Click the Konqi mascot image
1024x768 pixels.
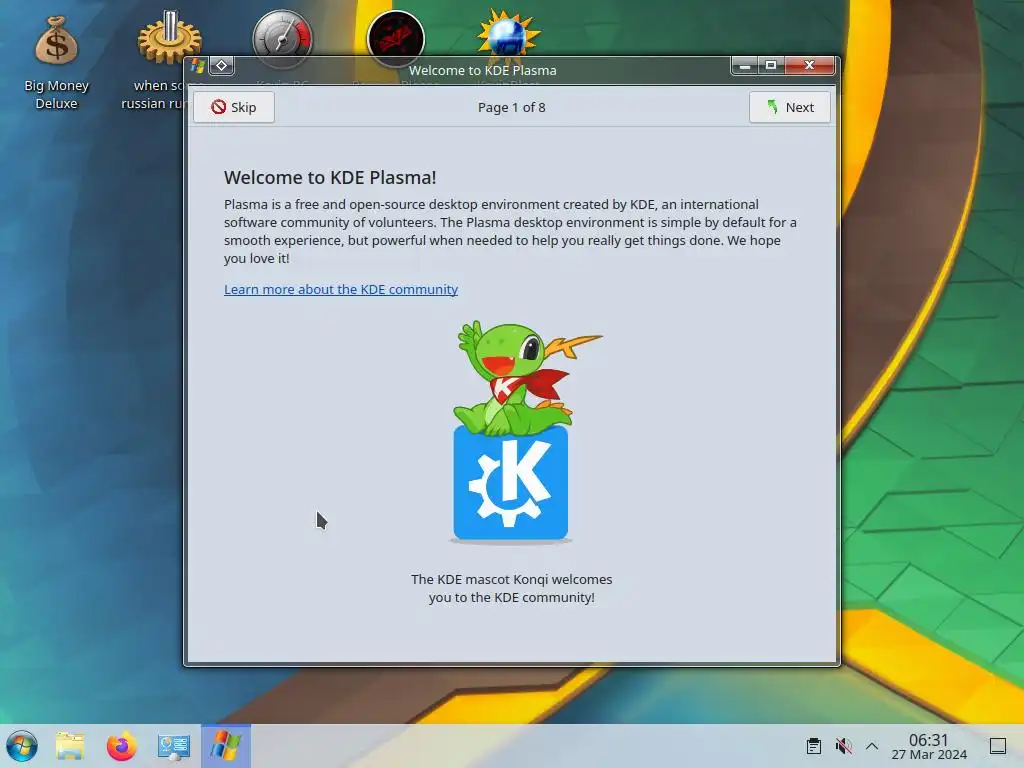[x=511, y=431]
